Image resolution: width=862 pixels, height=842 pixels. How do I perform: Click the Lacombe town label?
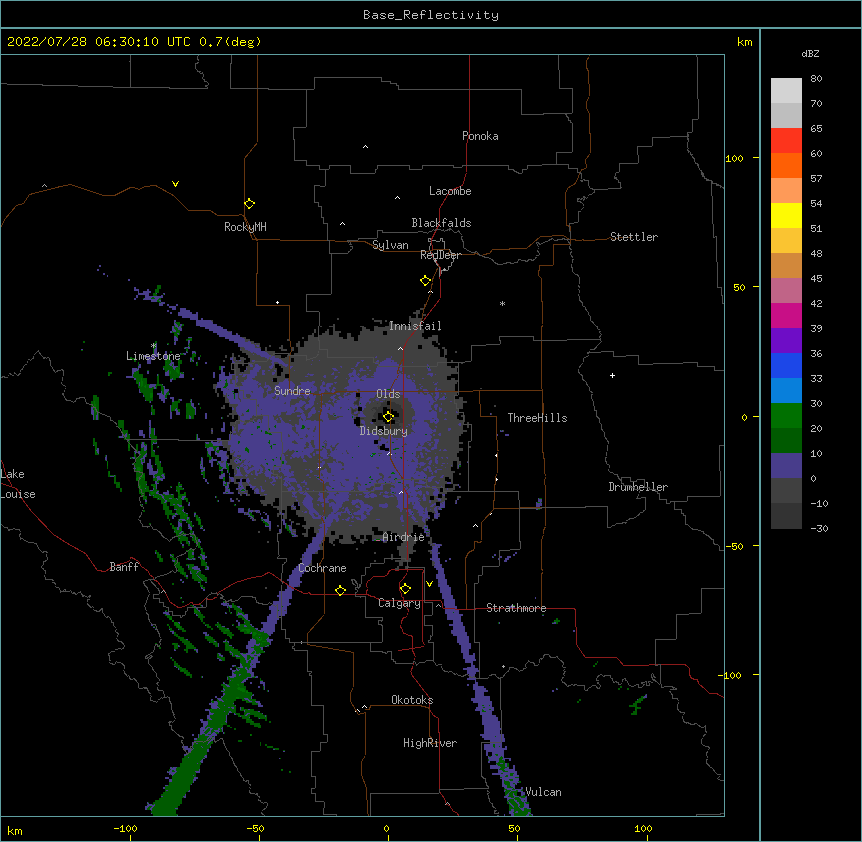450,191
